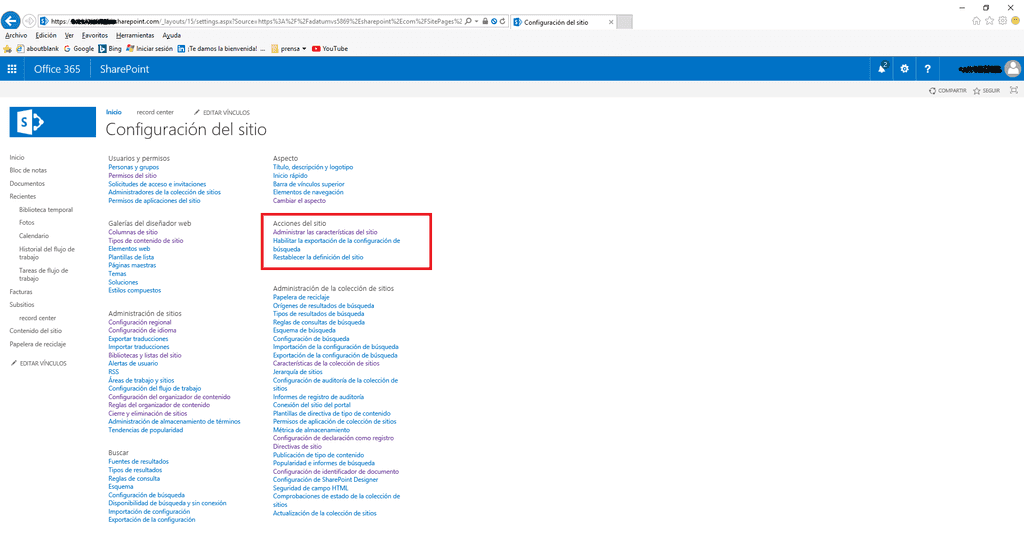
Task: Click the COMPARTIR share button
Action: (948, 91)
